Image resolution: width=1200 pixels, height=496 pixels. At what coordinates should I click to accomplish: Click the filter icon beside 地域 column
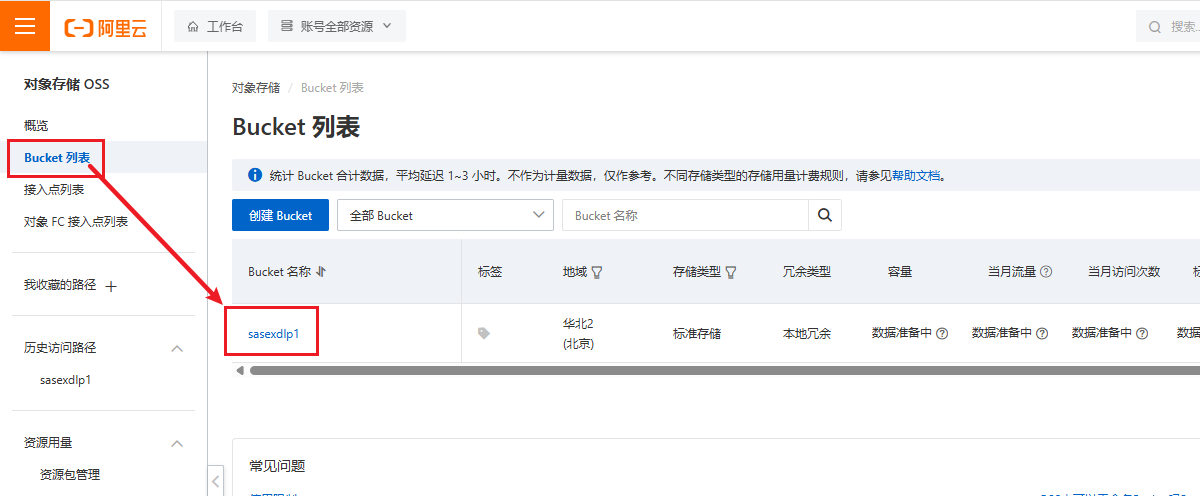tap(597, 272)
